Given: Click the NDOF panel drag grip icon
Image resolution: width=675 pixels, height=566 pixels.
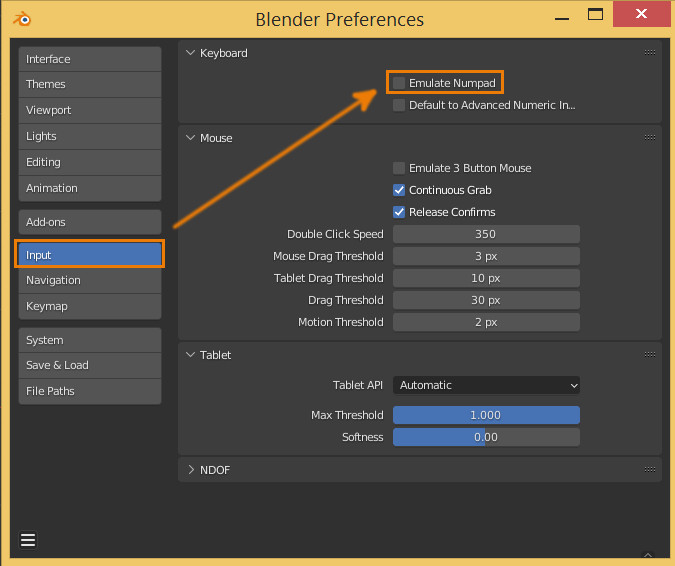Looking at the screenshot, I should 650,469.
